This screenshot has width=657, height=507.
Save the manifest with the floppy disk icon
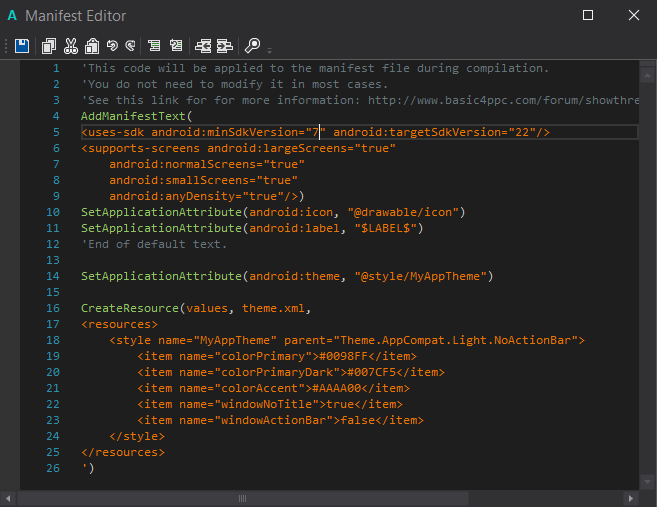click(x=22, y=46)
